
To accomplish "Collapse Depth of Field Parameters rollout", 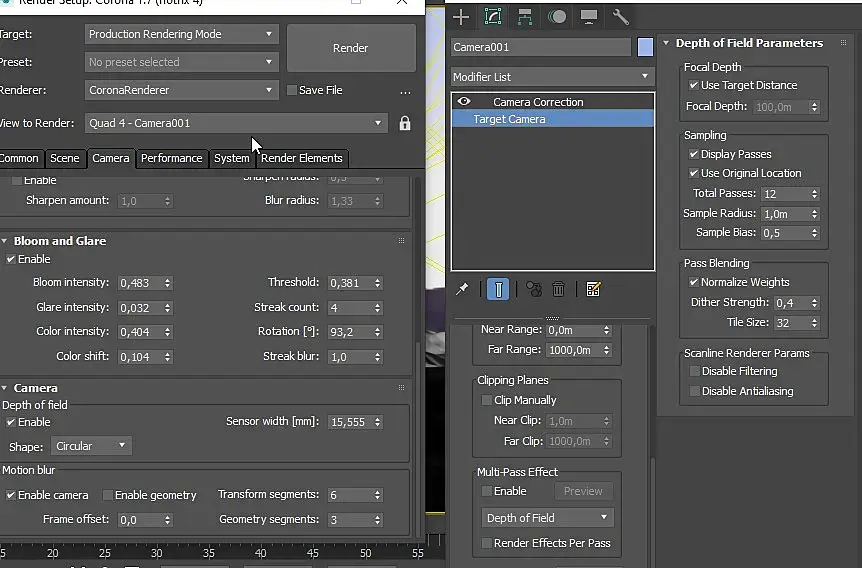I will [666, 43].
